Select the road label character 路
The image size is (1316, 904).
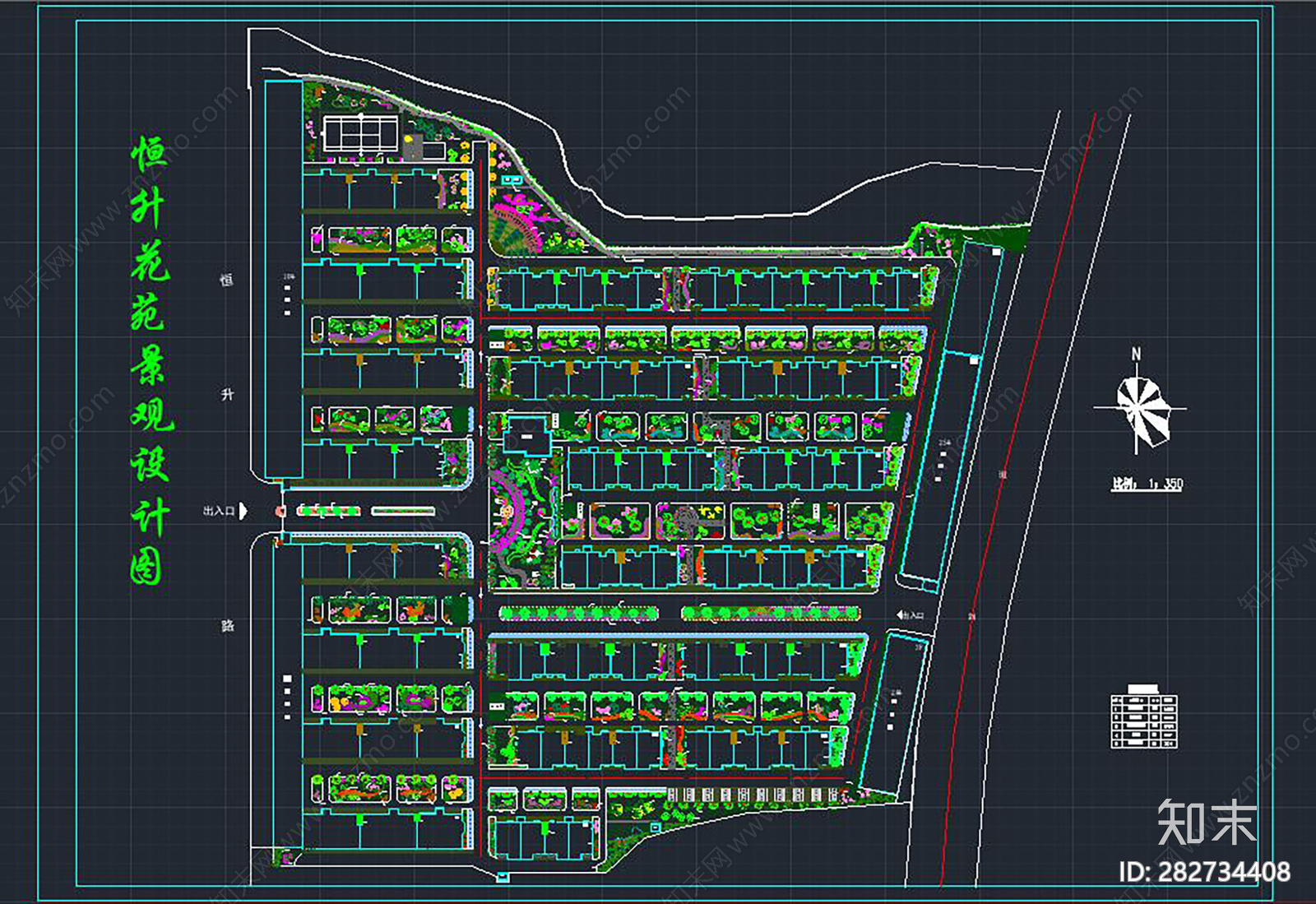coord(228,625)
